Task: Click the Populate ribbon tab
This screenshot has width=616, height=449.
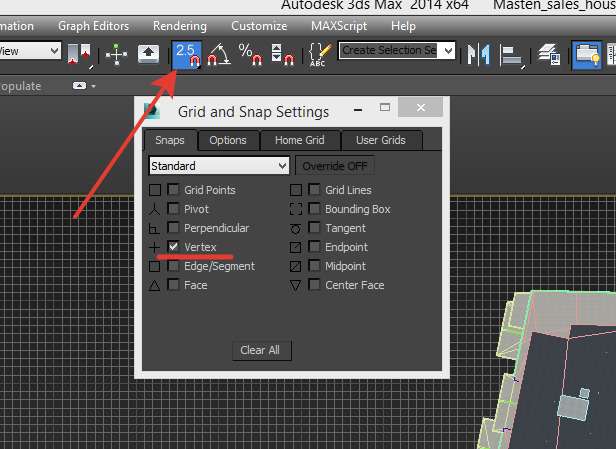Action: pos(20,86)
